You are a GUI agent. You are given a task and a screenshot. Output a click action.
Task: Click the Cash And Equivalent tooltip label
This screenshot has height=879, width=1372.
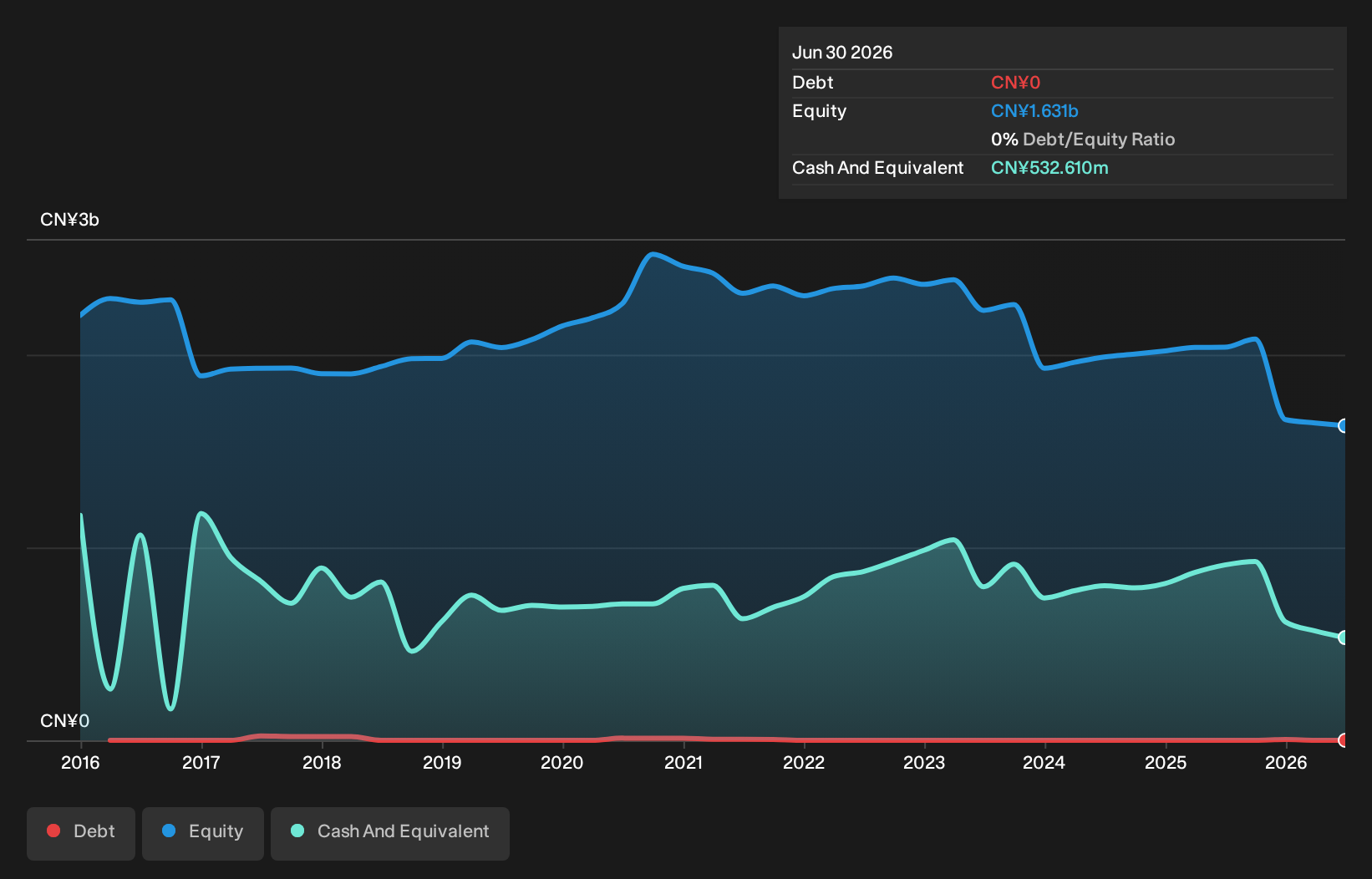878,168
